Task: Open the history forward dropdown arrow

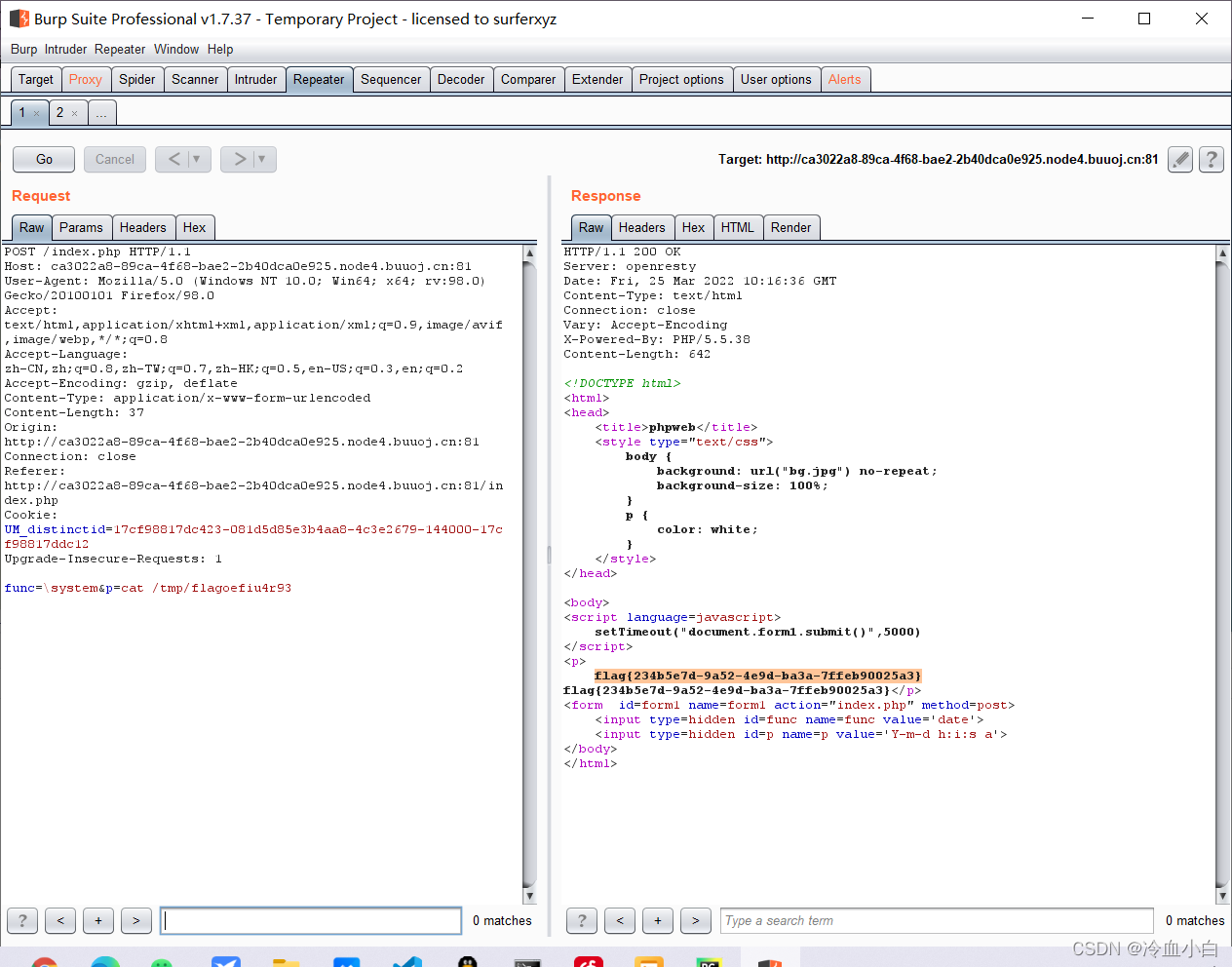Action: (262, 159)
